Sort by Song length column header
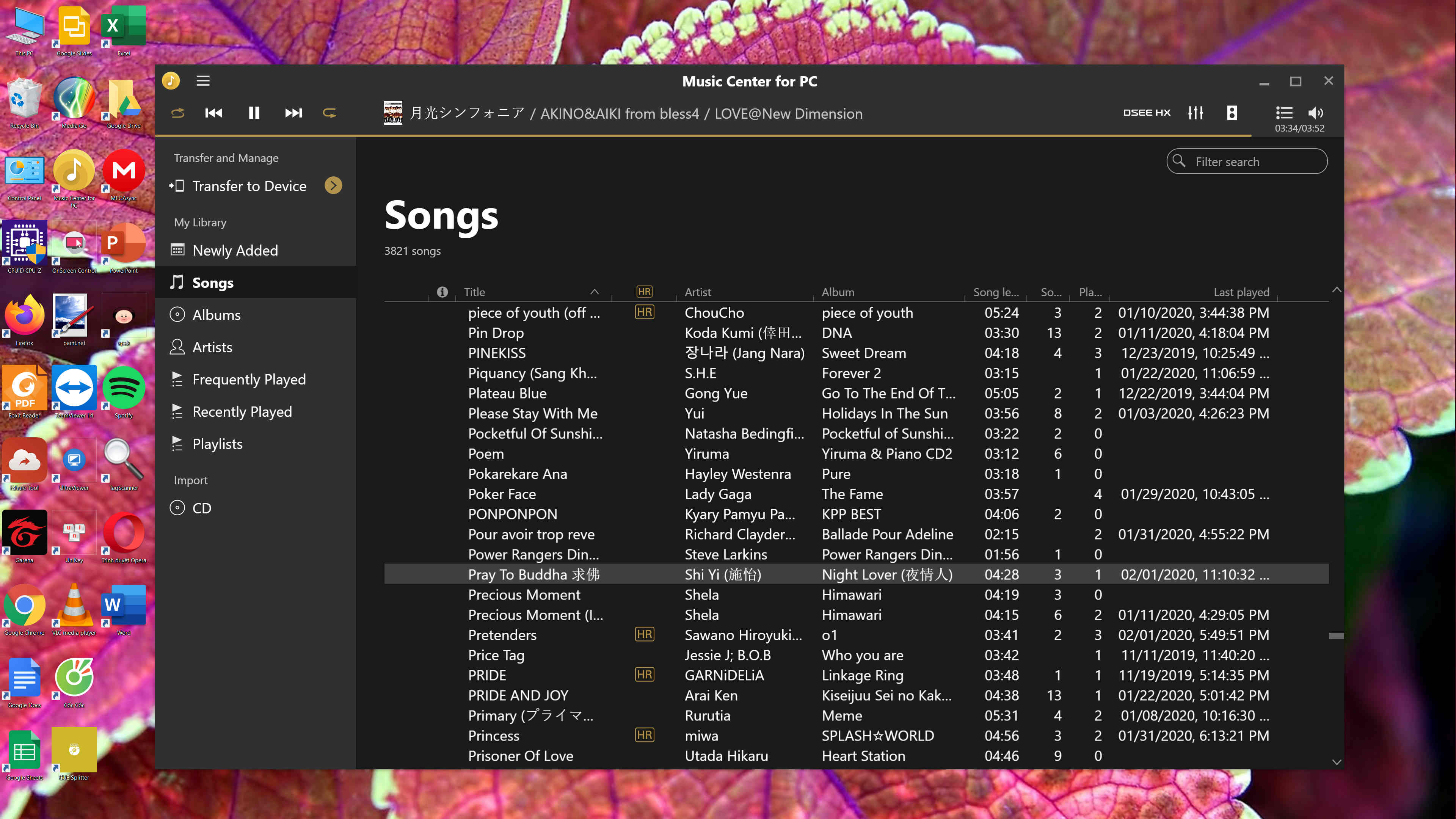This screenshot has width=1456, height=819. point(996,292)
